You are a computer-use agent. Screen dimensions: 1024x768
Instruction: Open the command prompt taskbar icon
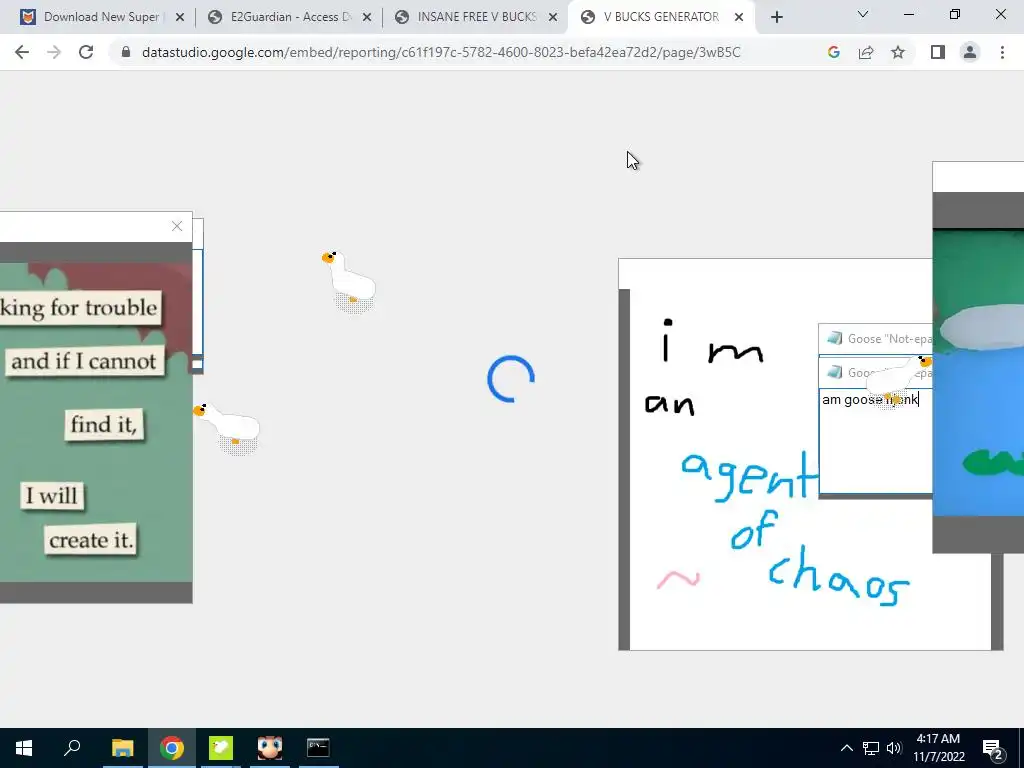tap(318, 748)
